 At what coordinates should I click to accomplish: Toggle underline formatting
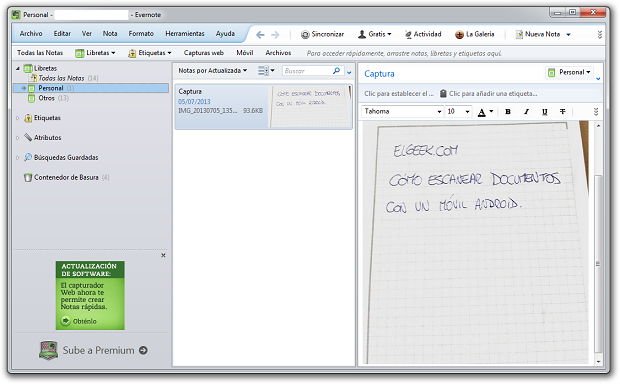(544, 112)
